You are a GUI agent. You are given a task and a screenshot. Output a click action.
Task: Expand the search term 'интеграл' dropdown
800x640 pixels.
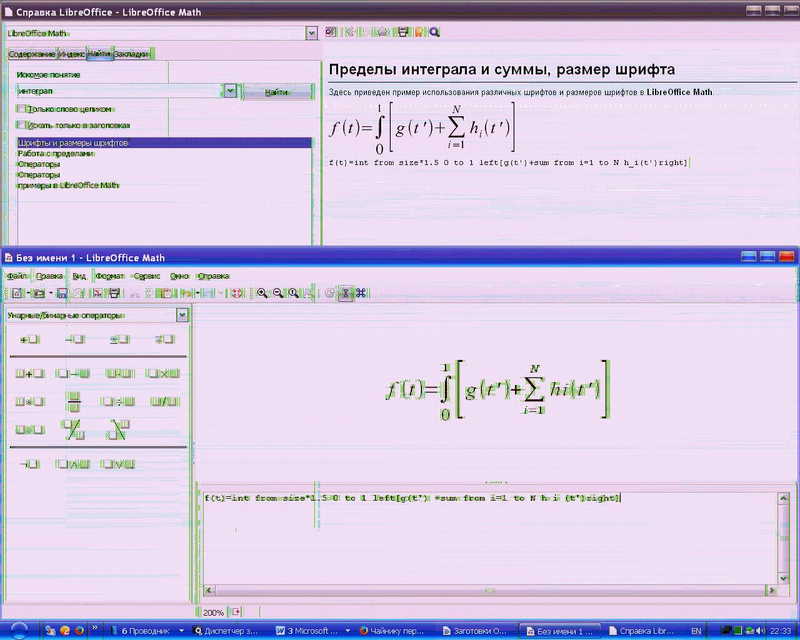pos(231,91)
